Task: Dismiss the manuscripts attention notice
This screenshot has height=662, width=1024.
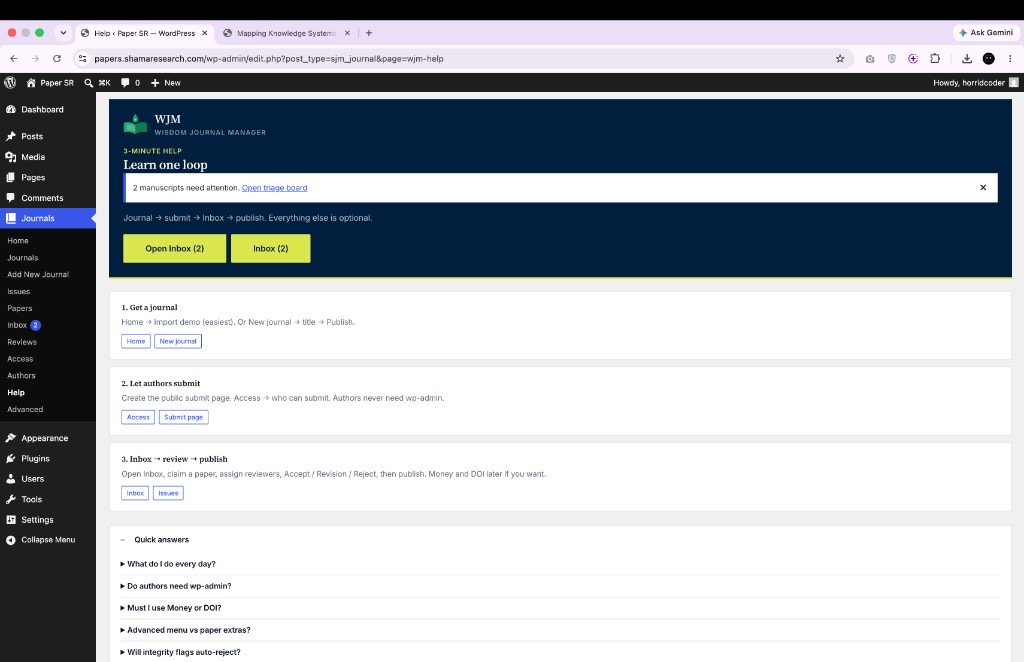Action: (983, 187)
